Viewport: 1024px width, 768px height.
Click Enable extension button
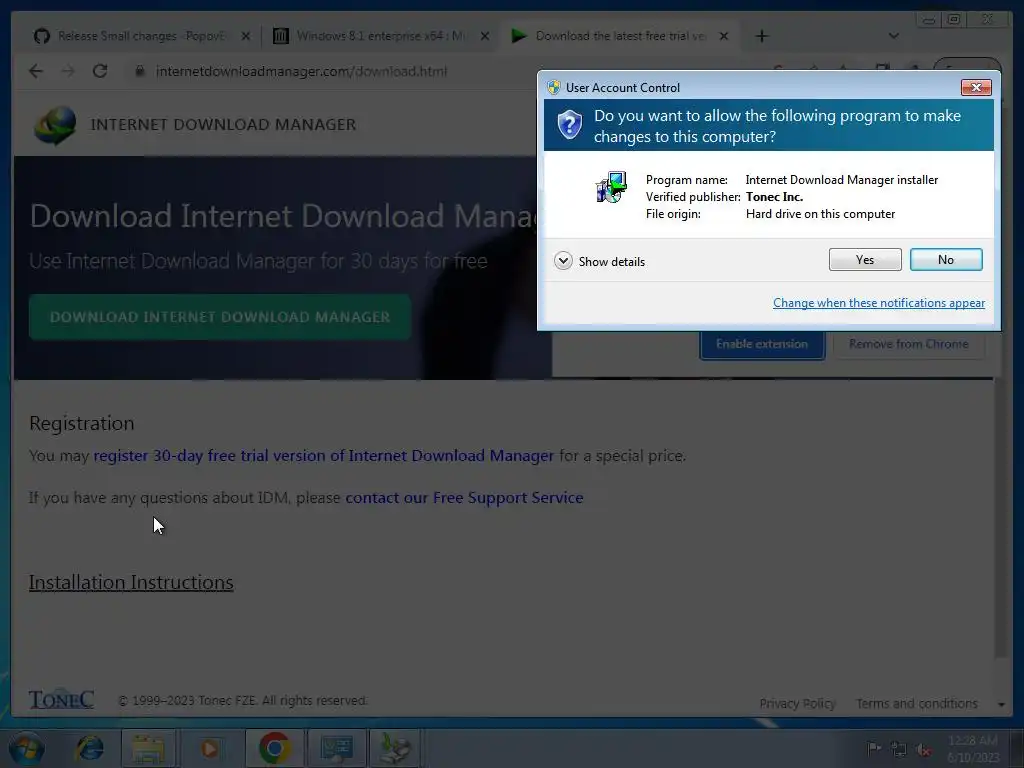[x=762, y=344]
